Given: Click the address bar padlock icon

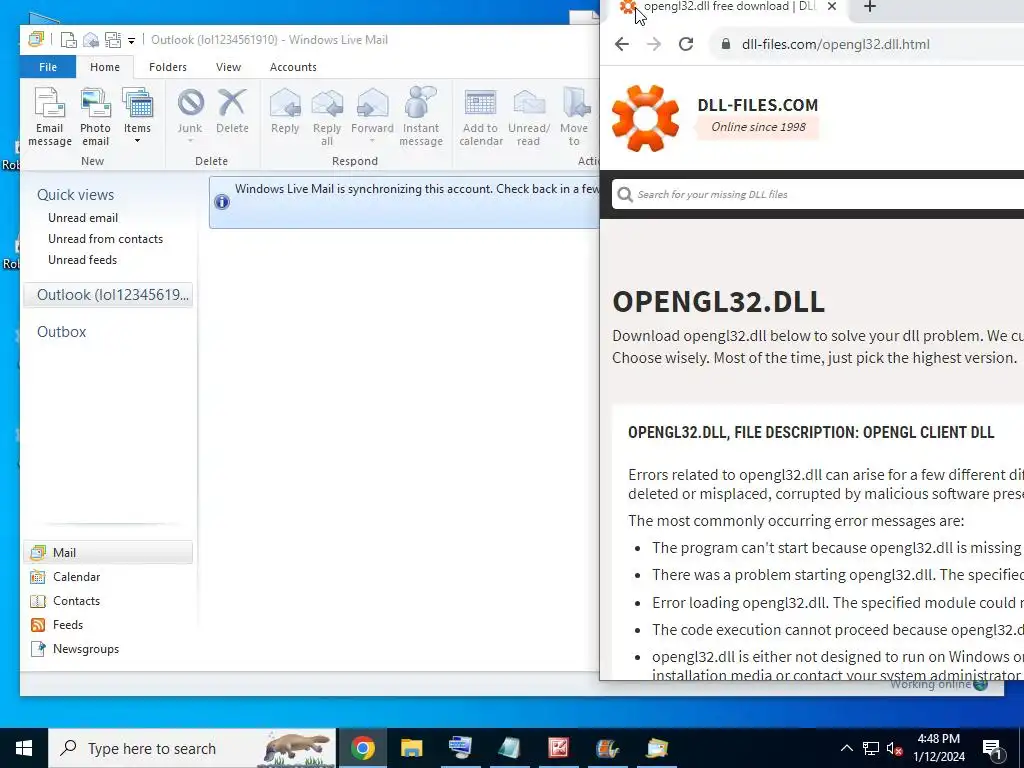Looking at the screenshot, I should 726,44.
